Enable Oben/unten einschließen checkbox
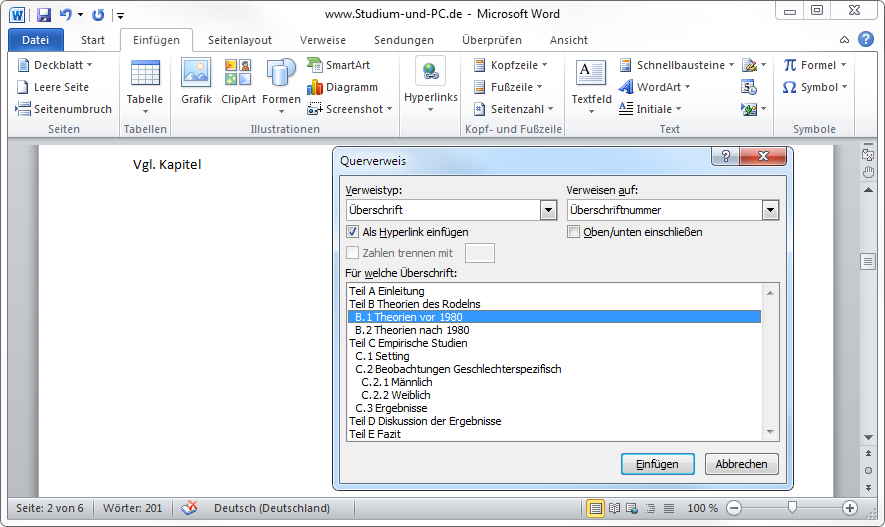The height and width of the screenshot is (527, 885). point(573,231)
